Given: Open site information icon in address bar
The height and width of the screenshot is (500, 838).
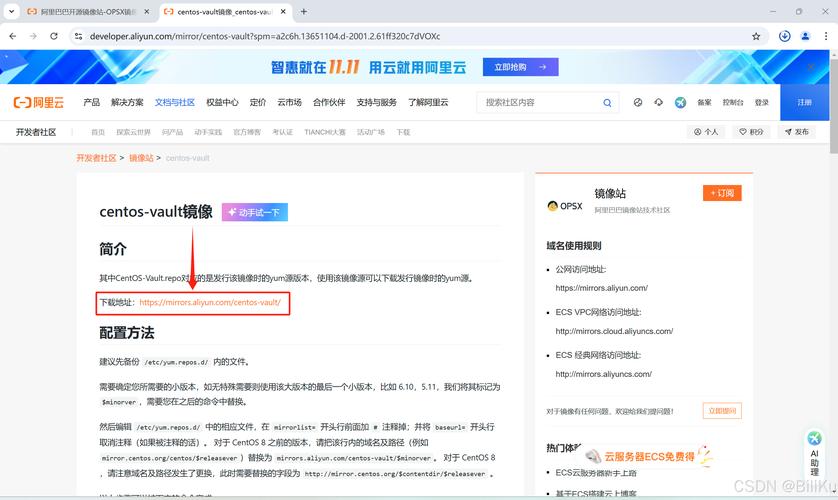Looking at the screenshot, I should (x=79, y=36).
